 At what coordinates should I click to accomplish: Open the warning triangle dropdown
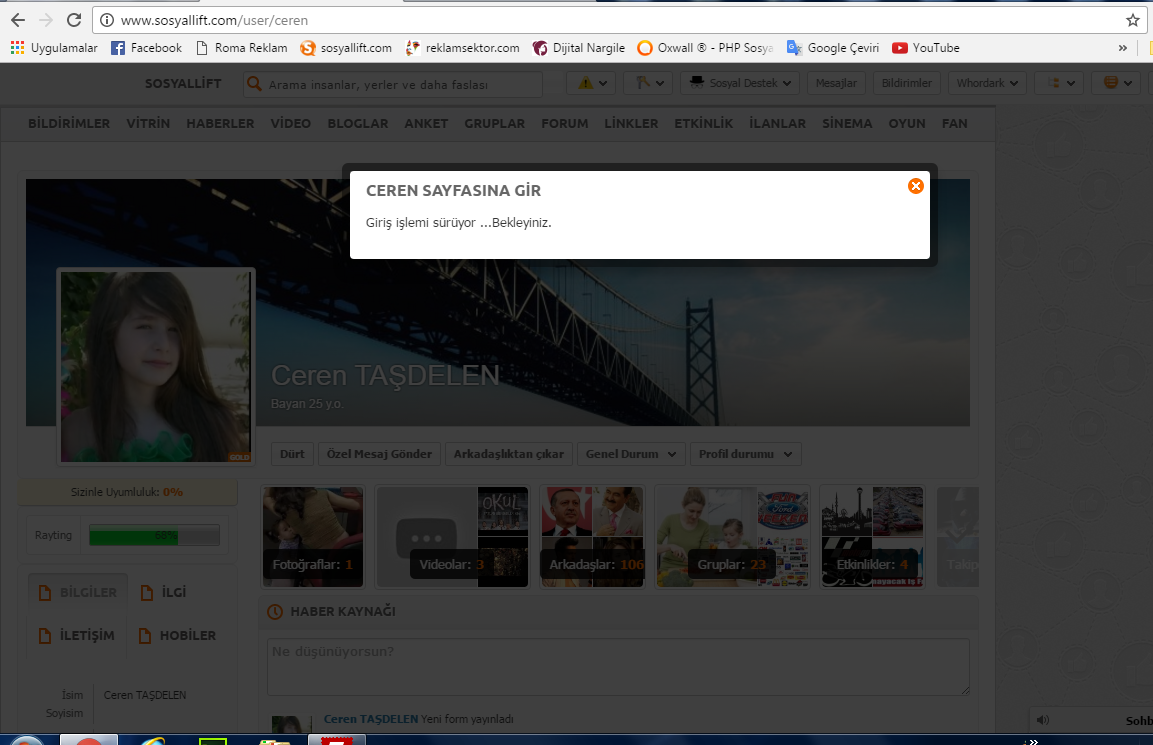coord(591,83)
